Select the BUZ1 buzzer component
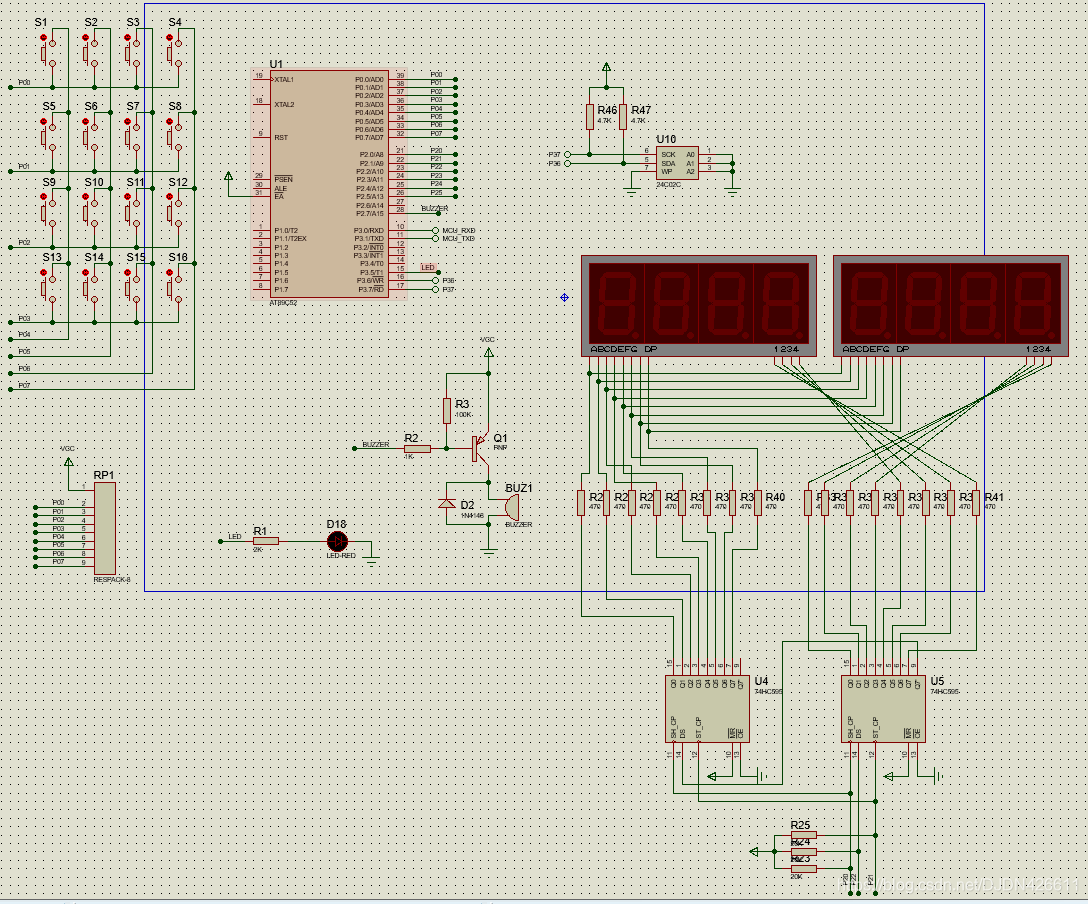1088x904 pixels. (x=511, y=506)
